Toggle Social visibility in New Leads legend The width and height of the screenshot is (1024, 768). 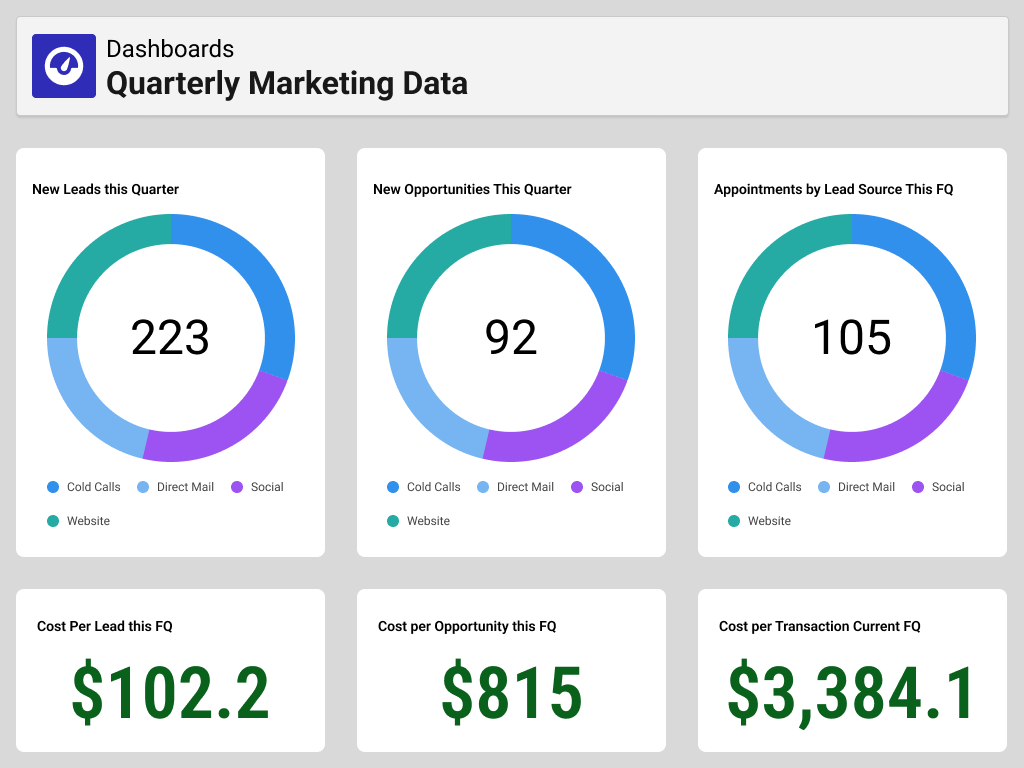[x=235, y=487]
